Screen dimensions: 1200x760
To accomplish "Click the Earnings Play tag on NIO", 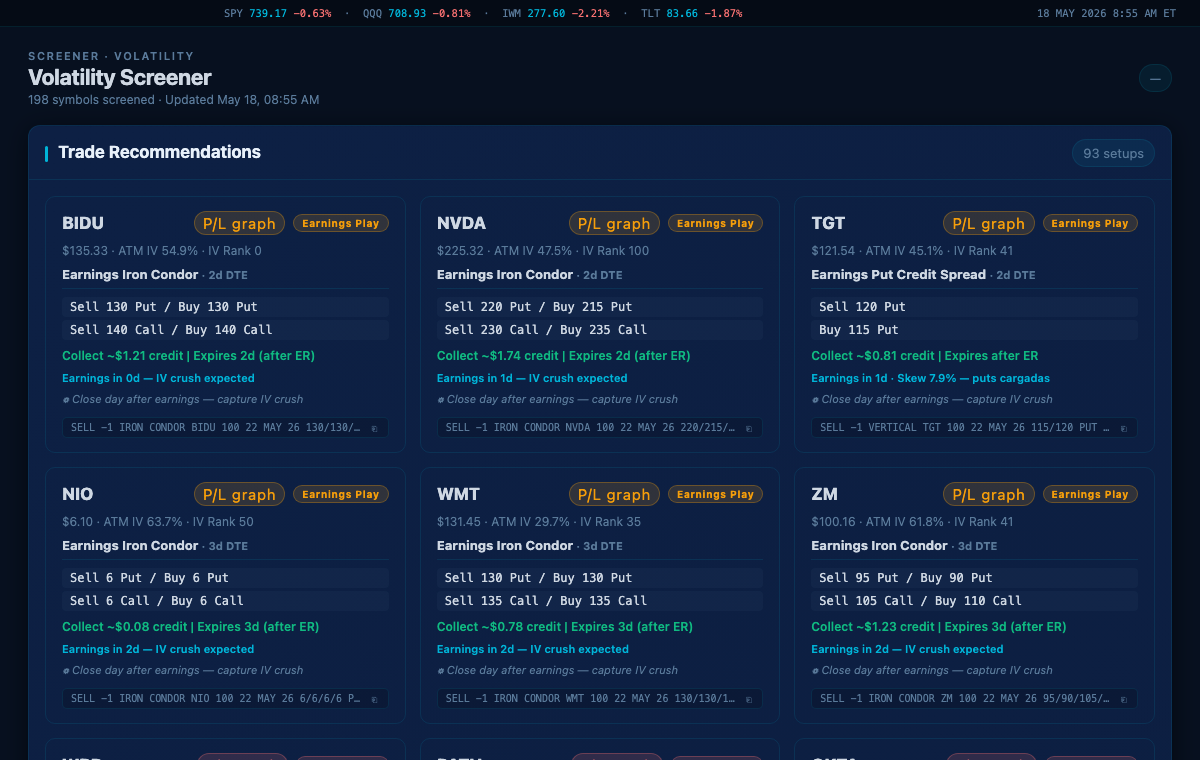I will (341, 495).
